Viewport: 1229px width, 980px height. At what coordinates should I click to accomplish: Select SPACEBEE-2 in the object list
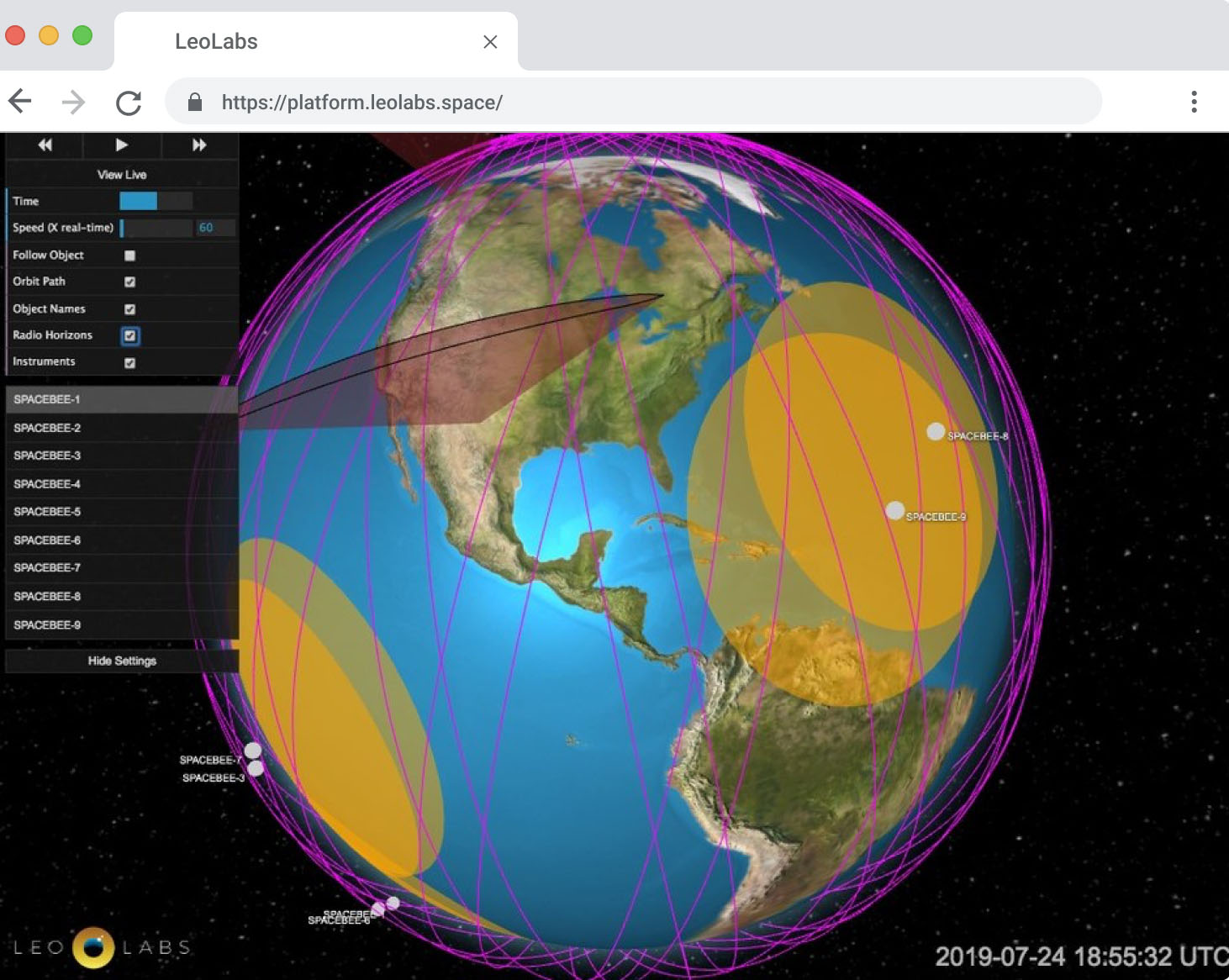(x=122, y=428)
